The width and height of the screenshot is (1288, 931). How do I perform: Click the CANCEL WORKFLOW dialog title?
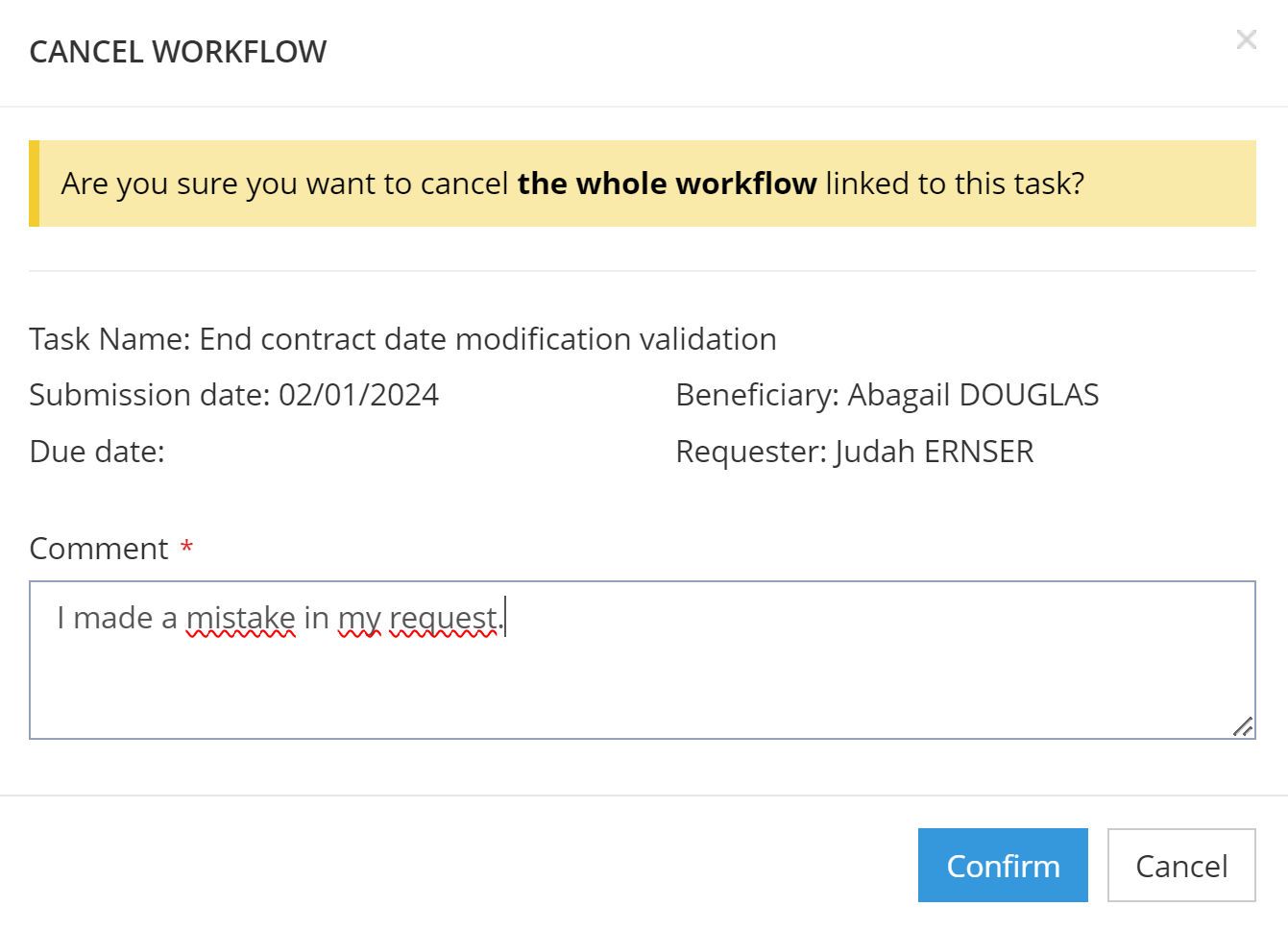[178, 52]
